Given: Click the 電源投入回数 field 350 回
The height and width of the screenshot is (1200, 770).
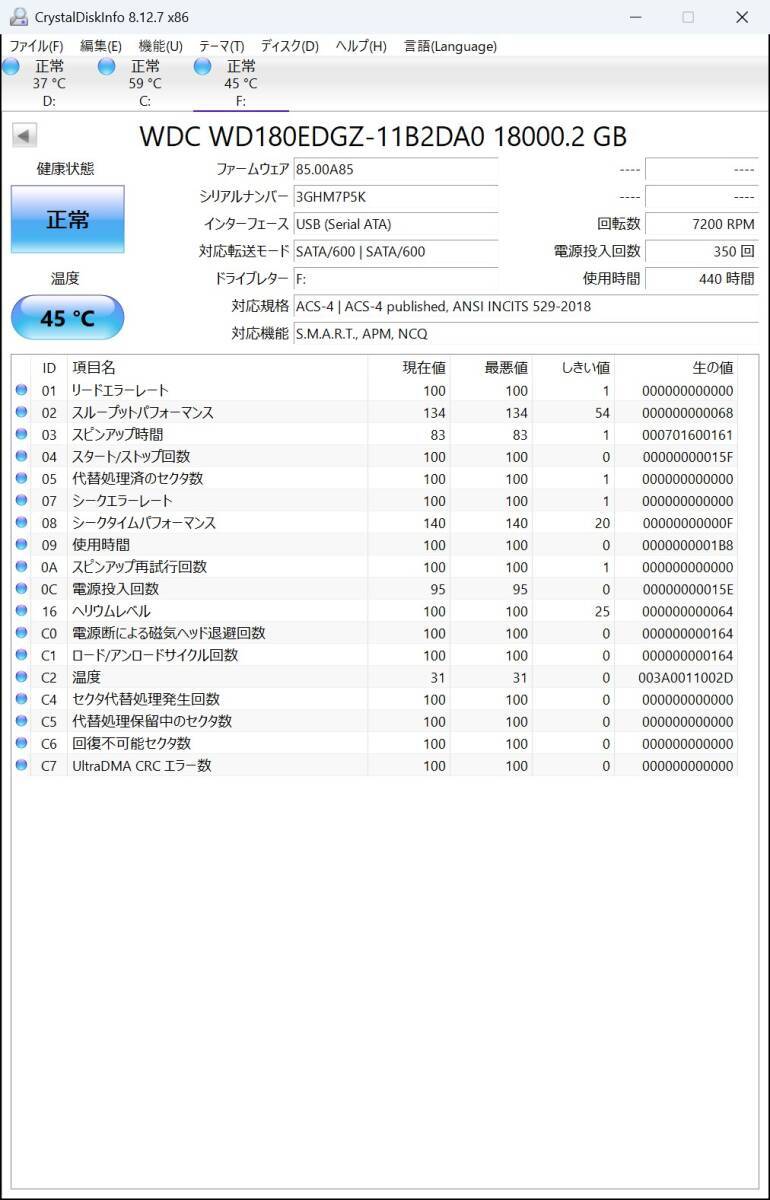Looking at the screenshot, I should (702, 252).
